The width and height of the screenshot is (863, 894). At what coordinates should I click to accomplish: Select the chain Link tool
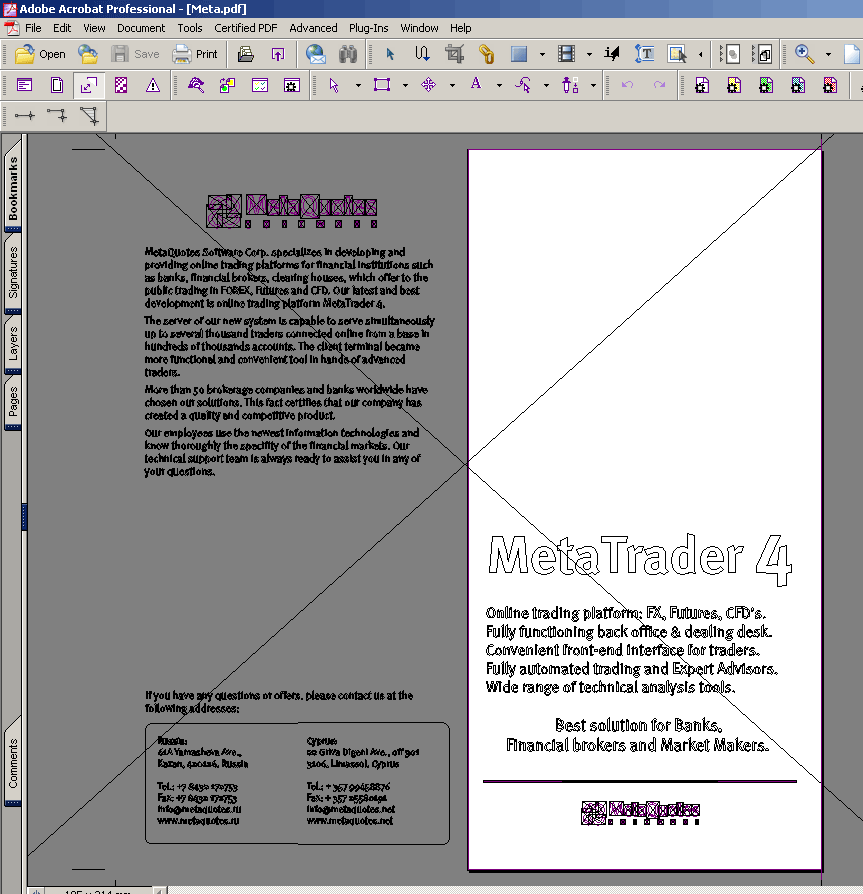tap(486, 54)
